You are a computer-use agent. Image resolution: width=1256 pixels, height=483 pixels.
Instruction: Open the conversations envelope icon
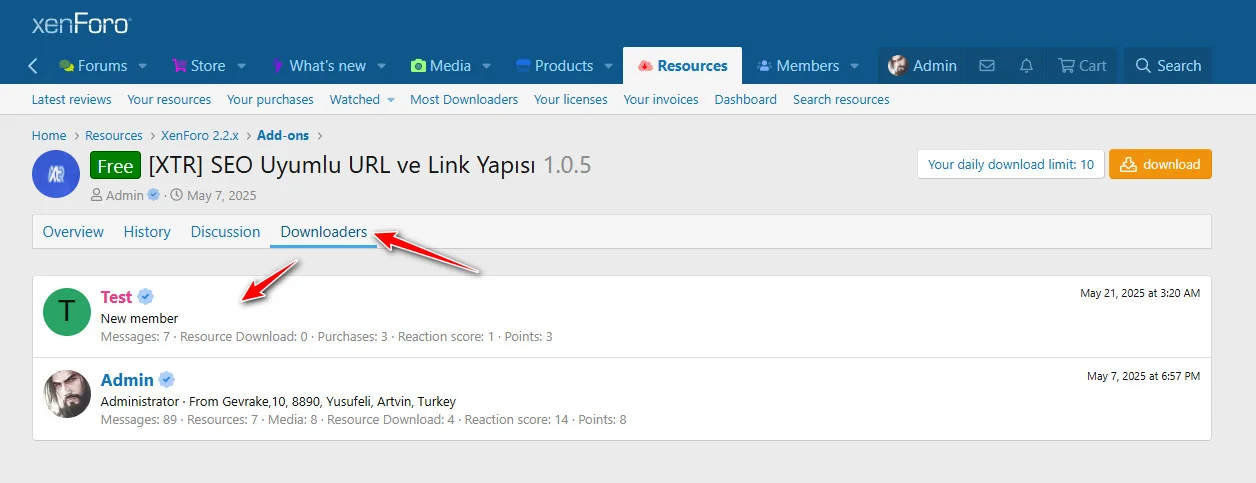(987, 66)
